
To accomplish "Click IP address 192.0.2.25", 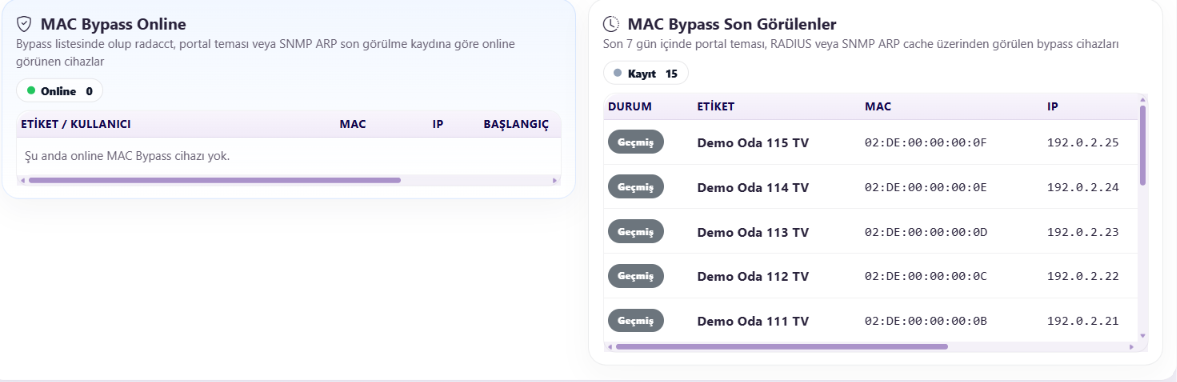I will [x=1083, y=143].
